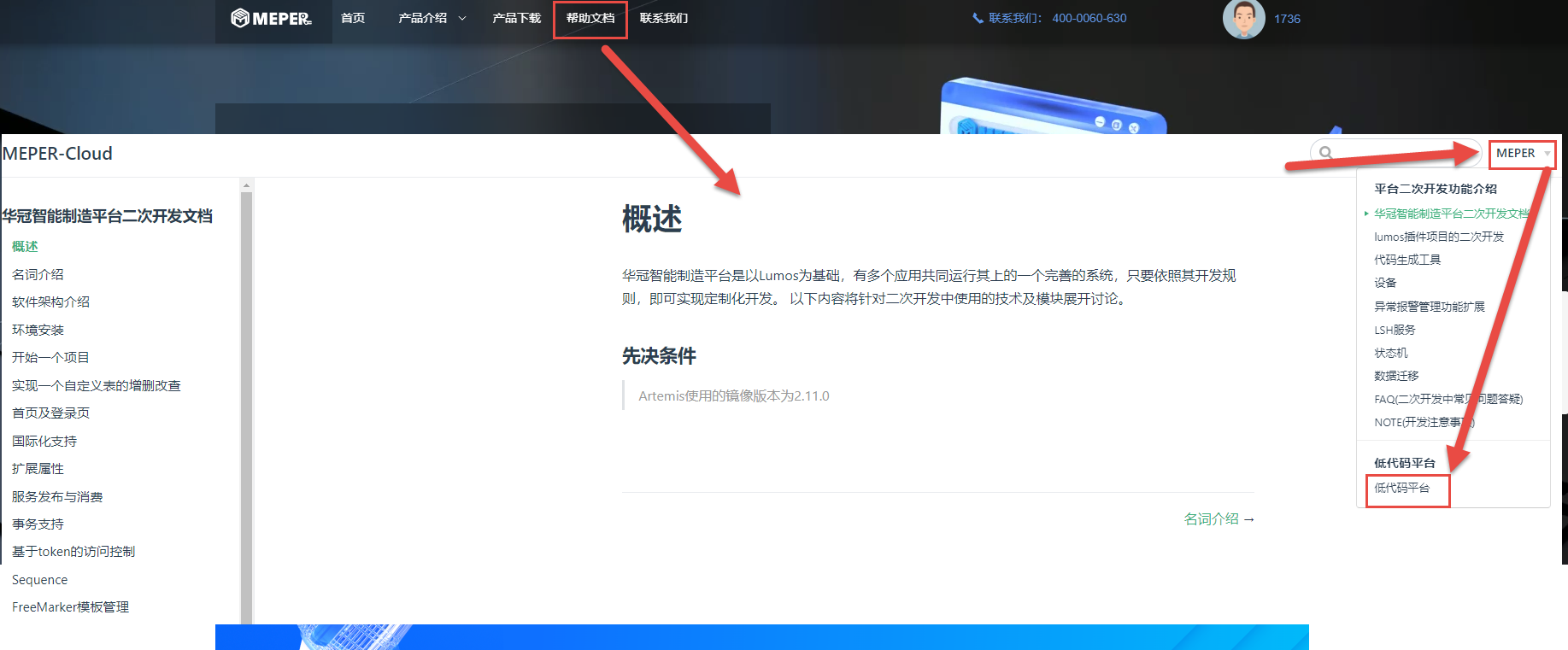Click the user avatar picture
Viewport: 1568px width, 650px height.
point(1243,18)
